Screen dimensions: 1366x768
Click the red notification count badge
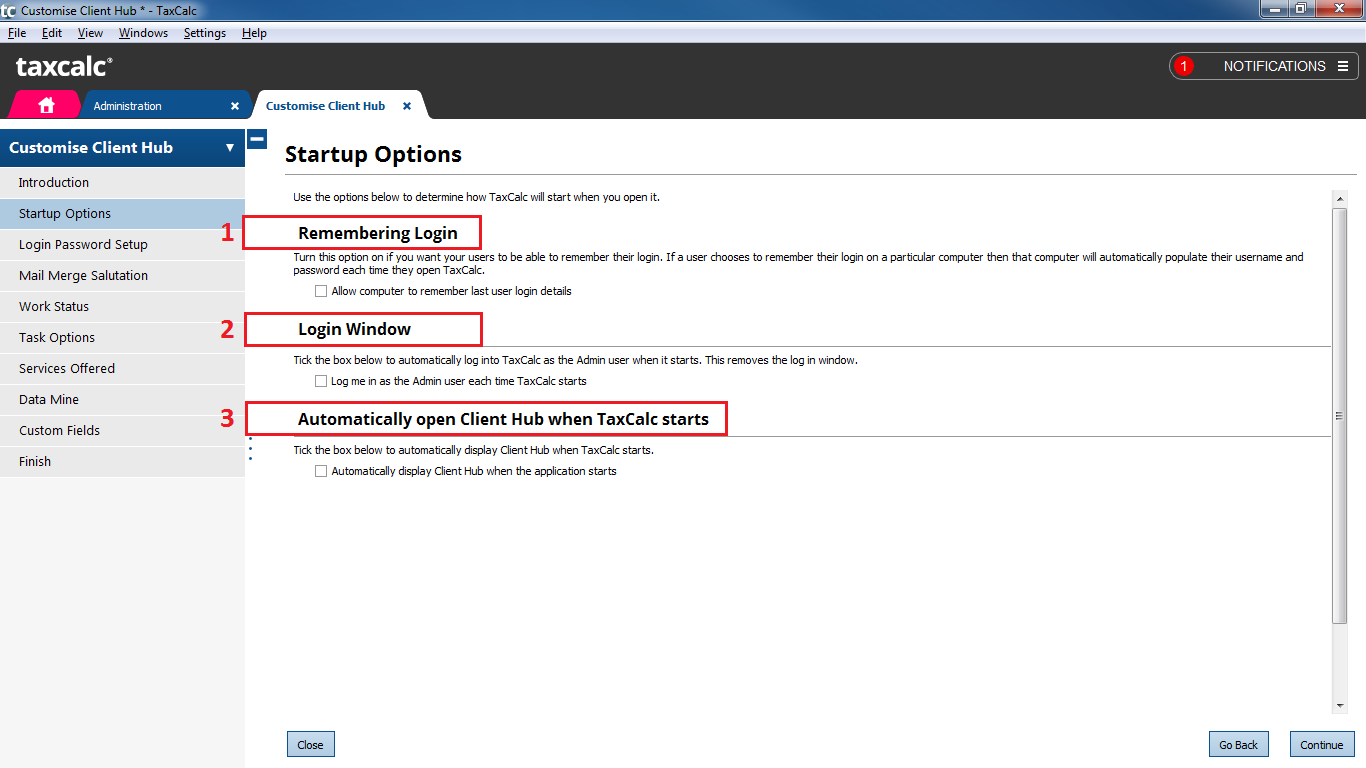click(1184, 66)
